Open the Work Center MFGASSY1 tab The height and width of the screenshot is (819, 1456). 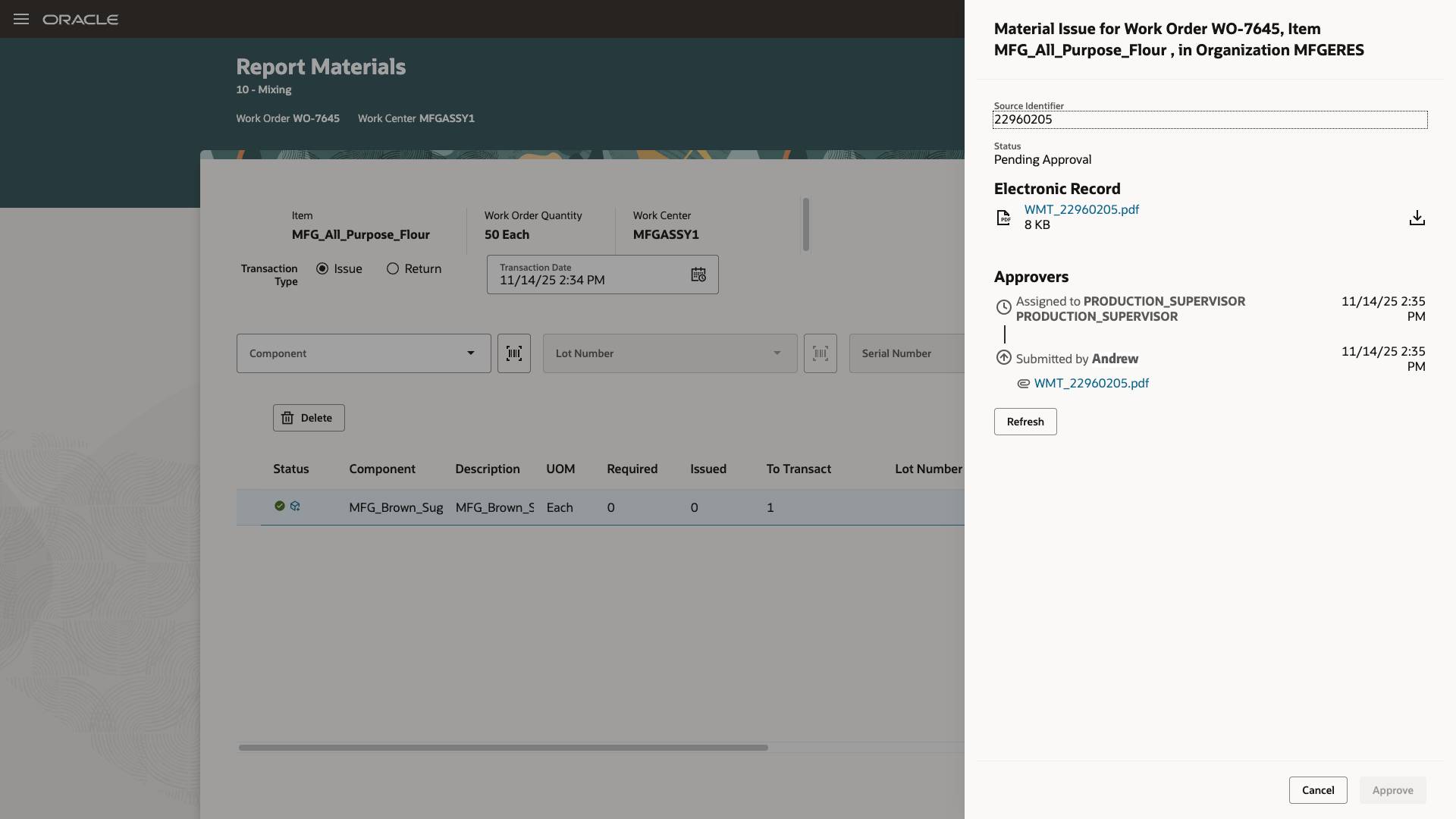[x=416, y=118]
